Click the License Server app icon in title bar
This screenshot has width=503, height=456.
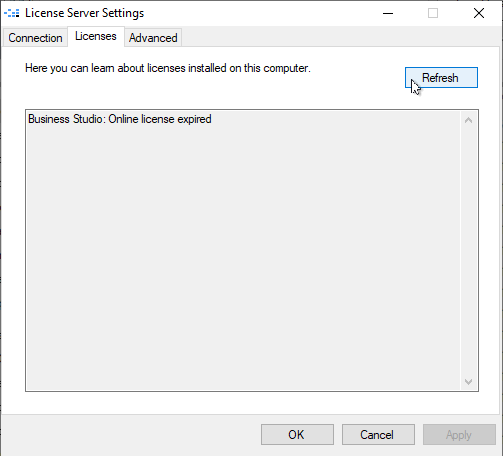(x=12, y=13)
